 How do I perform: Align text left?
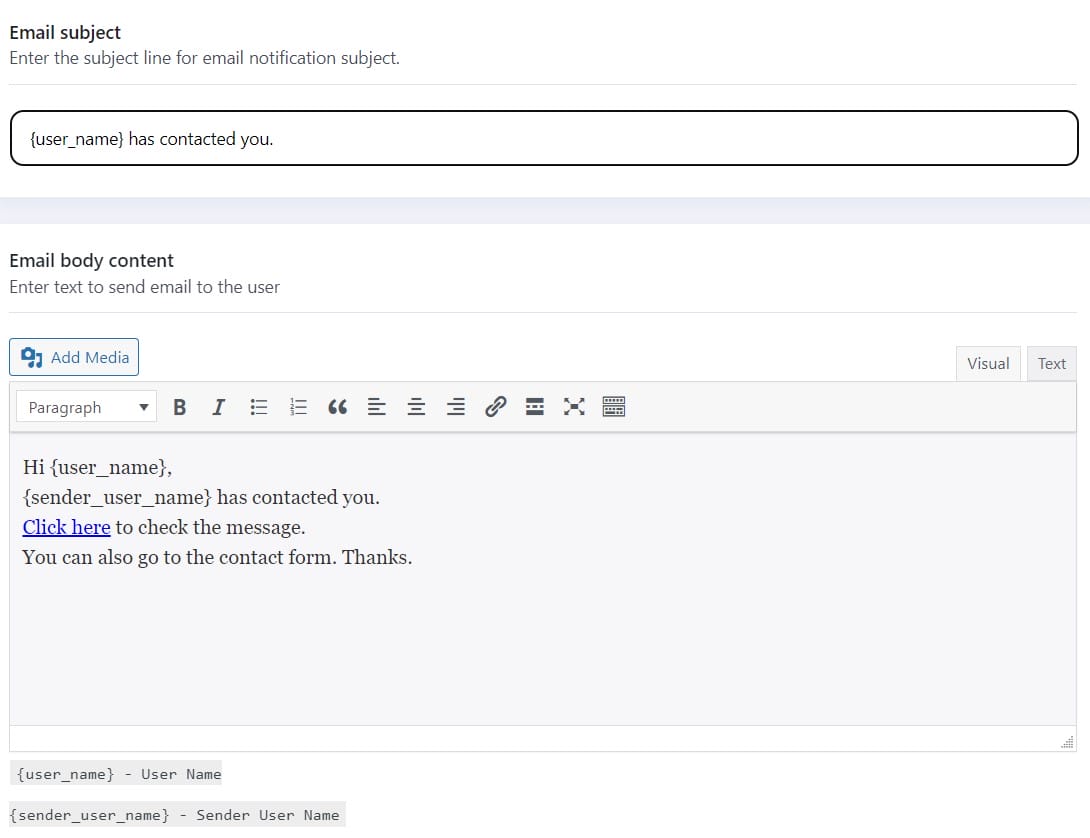pyautogui.click(x=377, y=407)
